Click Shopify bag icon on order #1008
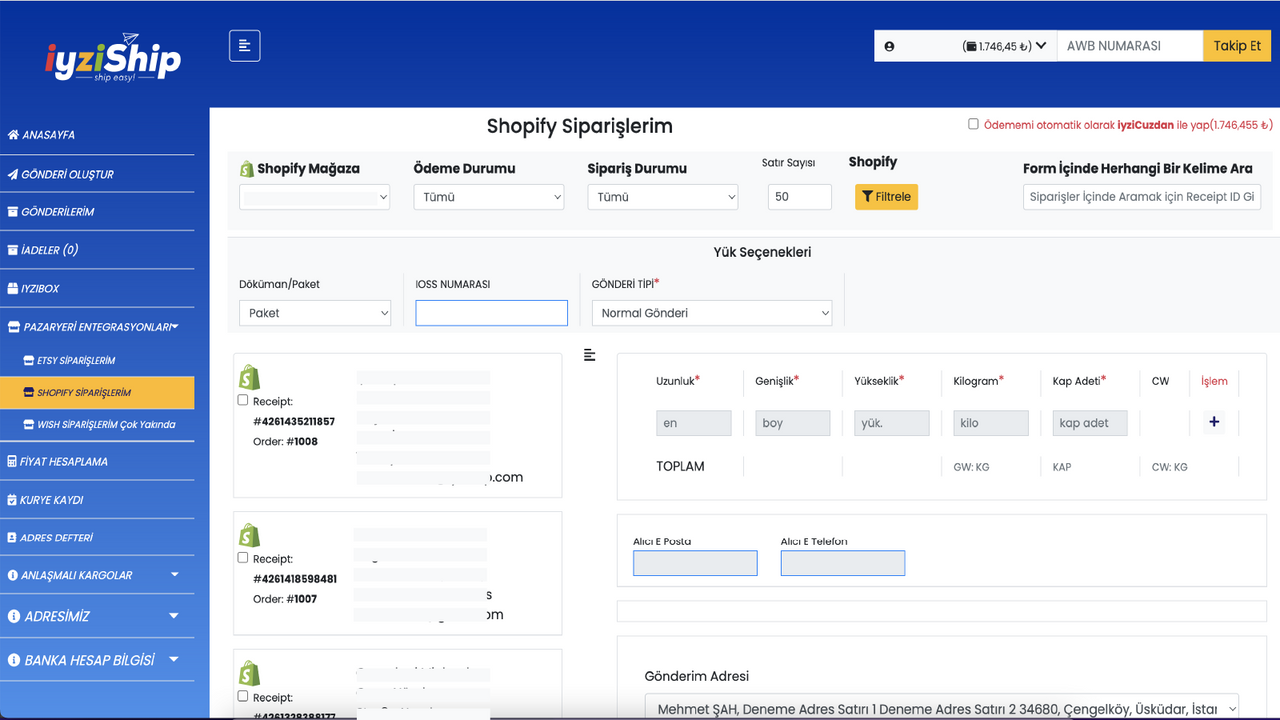Screen dimensions: 1280x720 click(249, 377)
